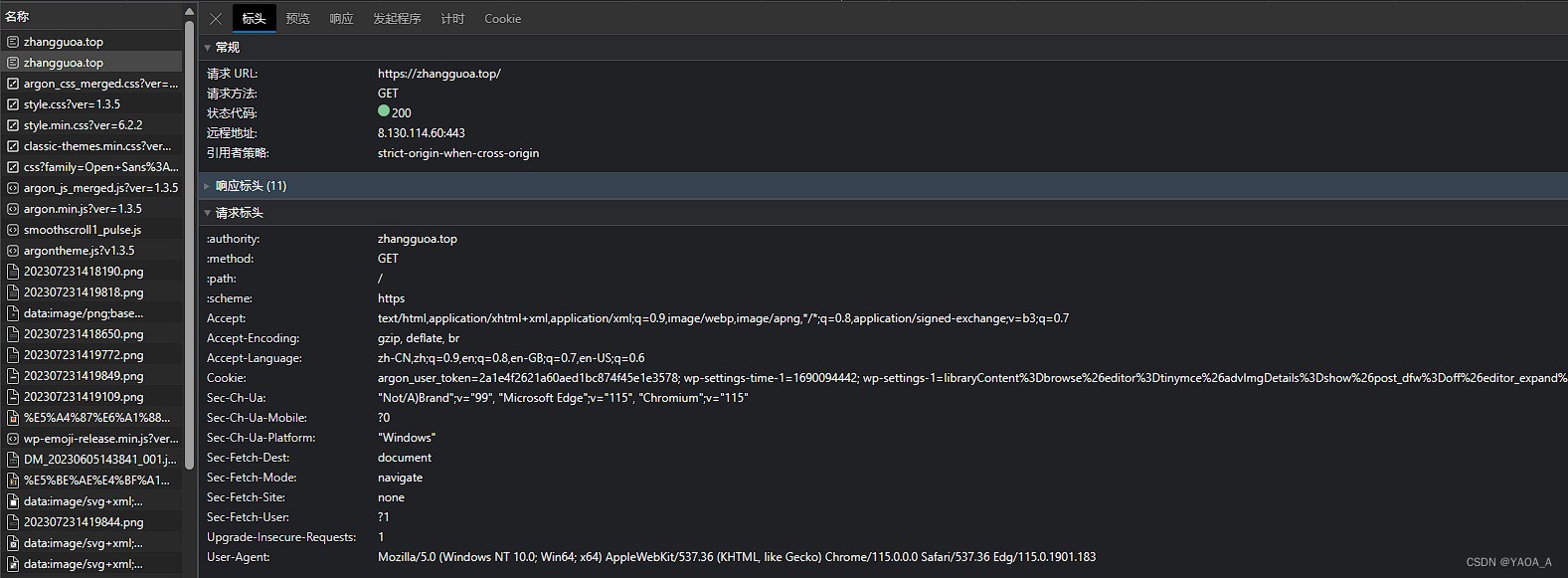Open the 响应 tab

click(341, 19)
